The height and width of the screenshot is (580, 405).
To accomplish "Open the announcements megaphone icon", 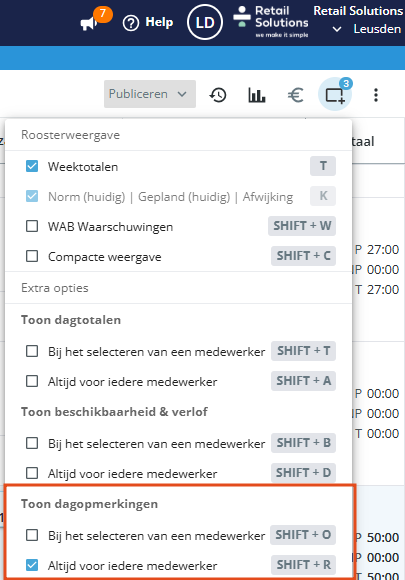I will tap(89, 24).
